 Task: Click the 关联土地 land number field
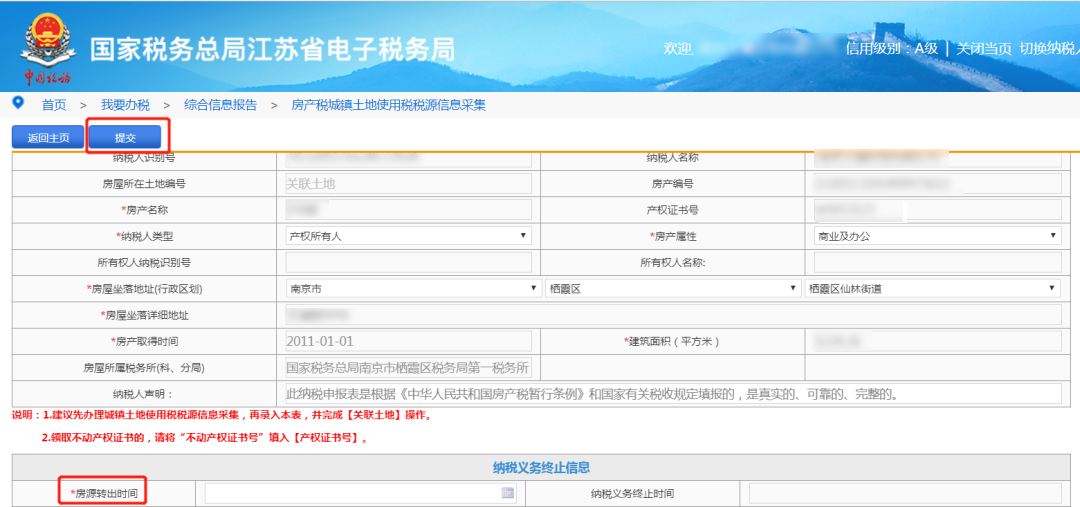408,184
